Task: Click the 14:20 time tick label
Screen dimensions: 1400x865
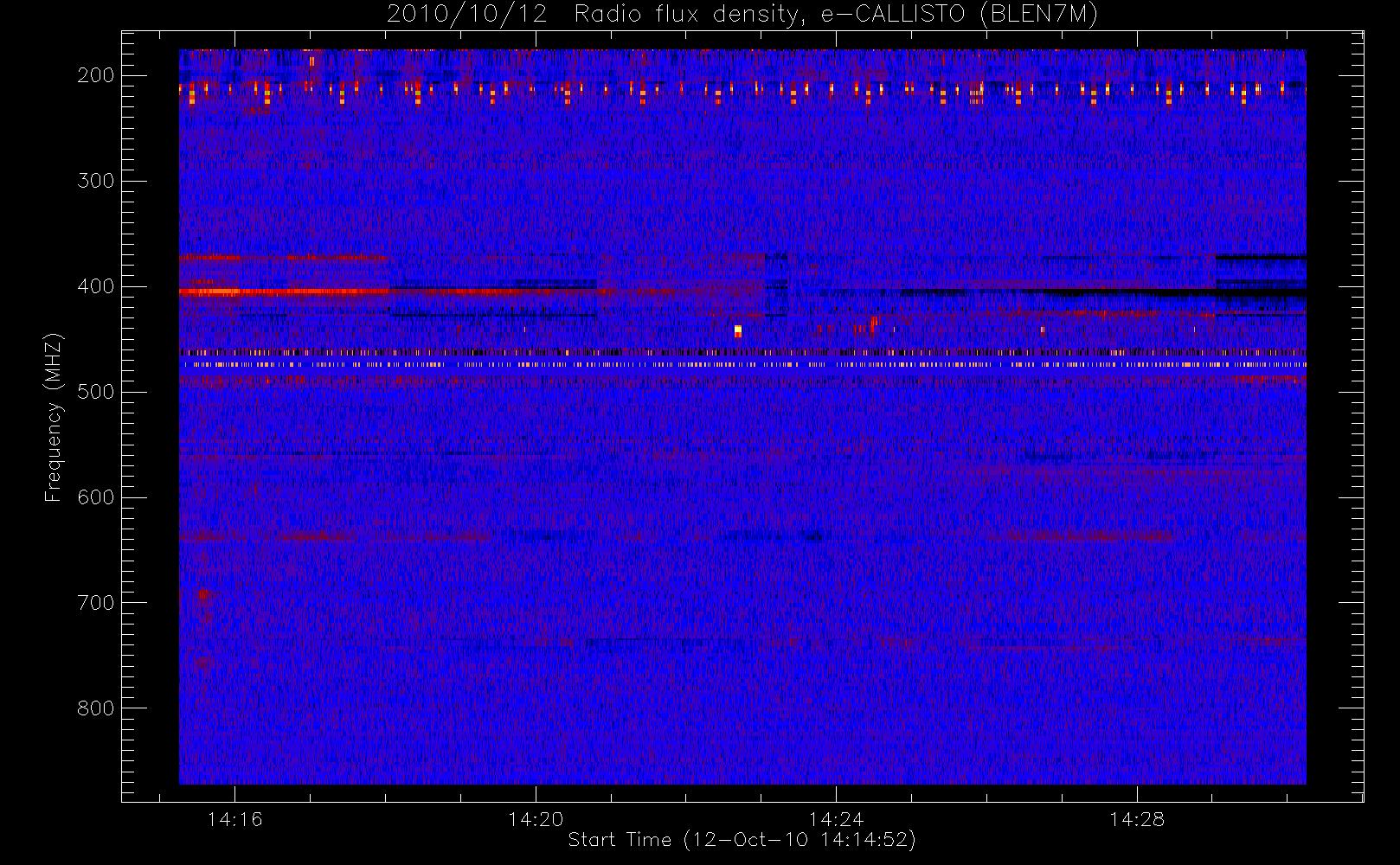Action: point(536,819)
